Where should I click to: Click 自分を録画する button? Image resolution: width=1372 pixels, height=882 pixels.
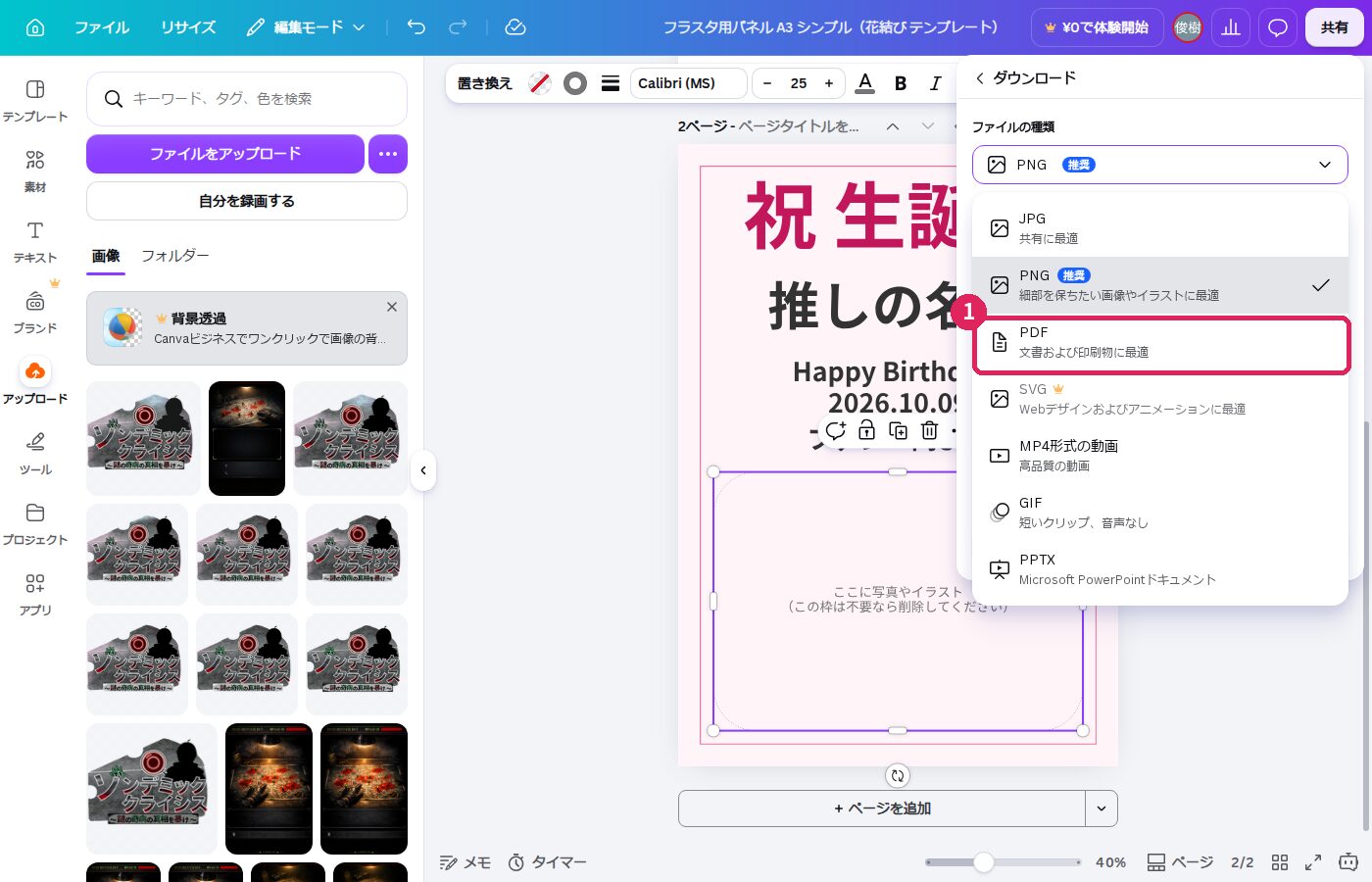[247, 201]
